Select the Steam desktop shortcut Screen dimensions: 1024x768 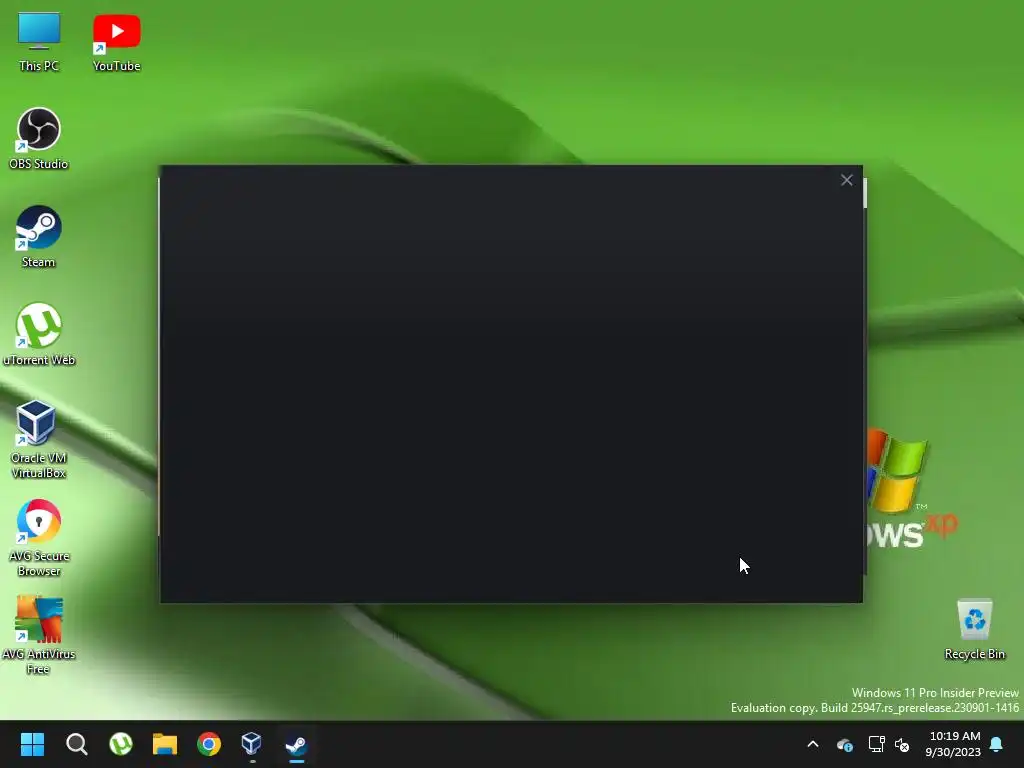tap(39, 236)
